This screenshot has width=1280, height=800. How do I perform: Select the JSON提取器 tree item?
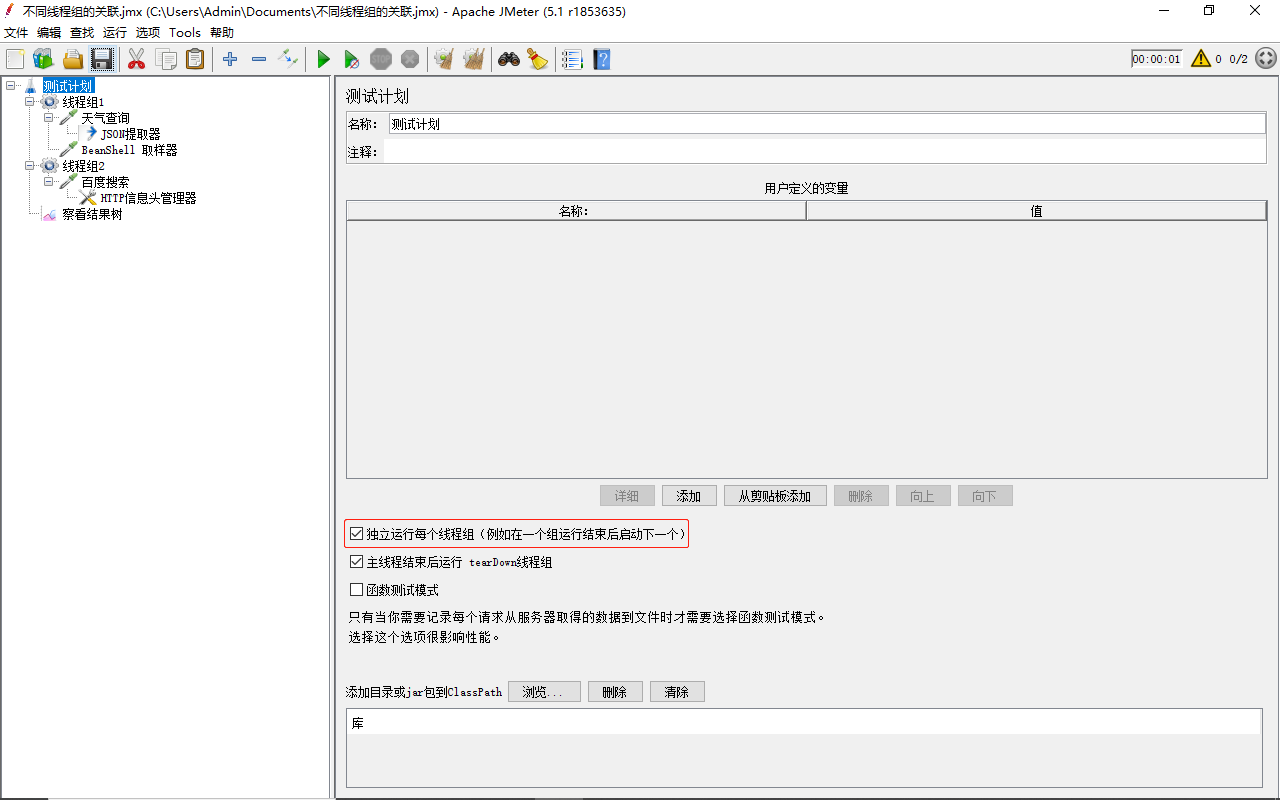pyautogui.click(x=130, y=134)
